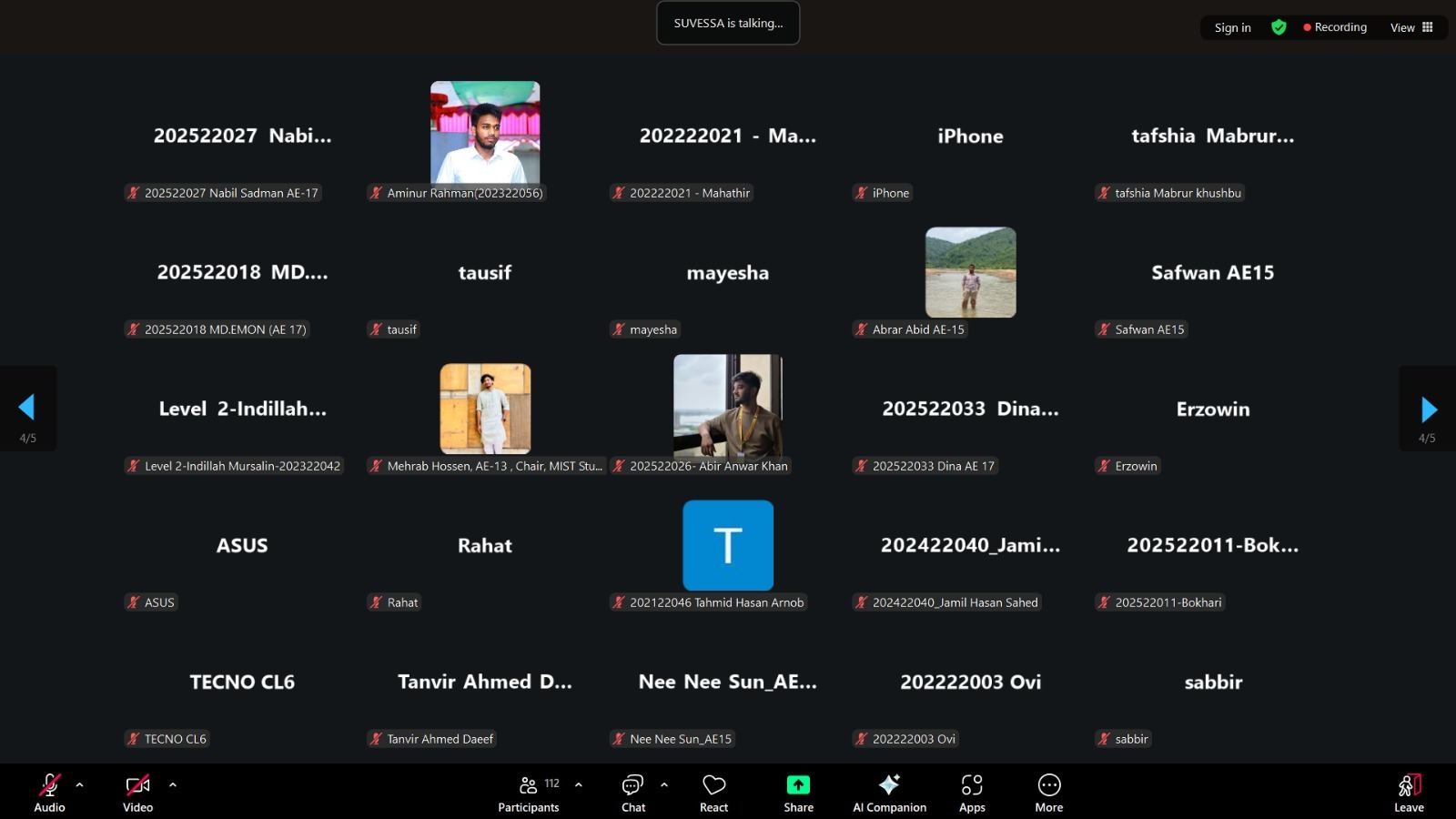Leave the meeting
The image size is (1456, 819).
(x=1409, y=793)
